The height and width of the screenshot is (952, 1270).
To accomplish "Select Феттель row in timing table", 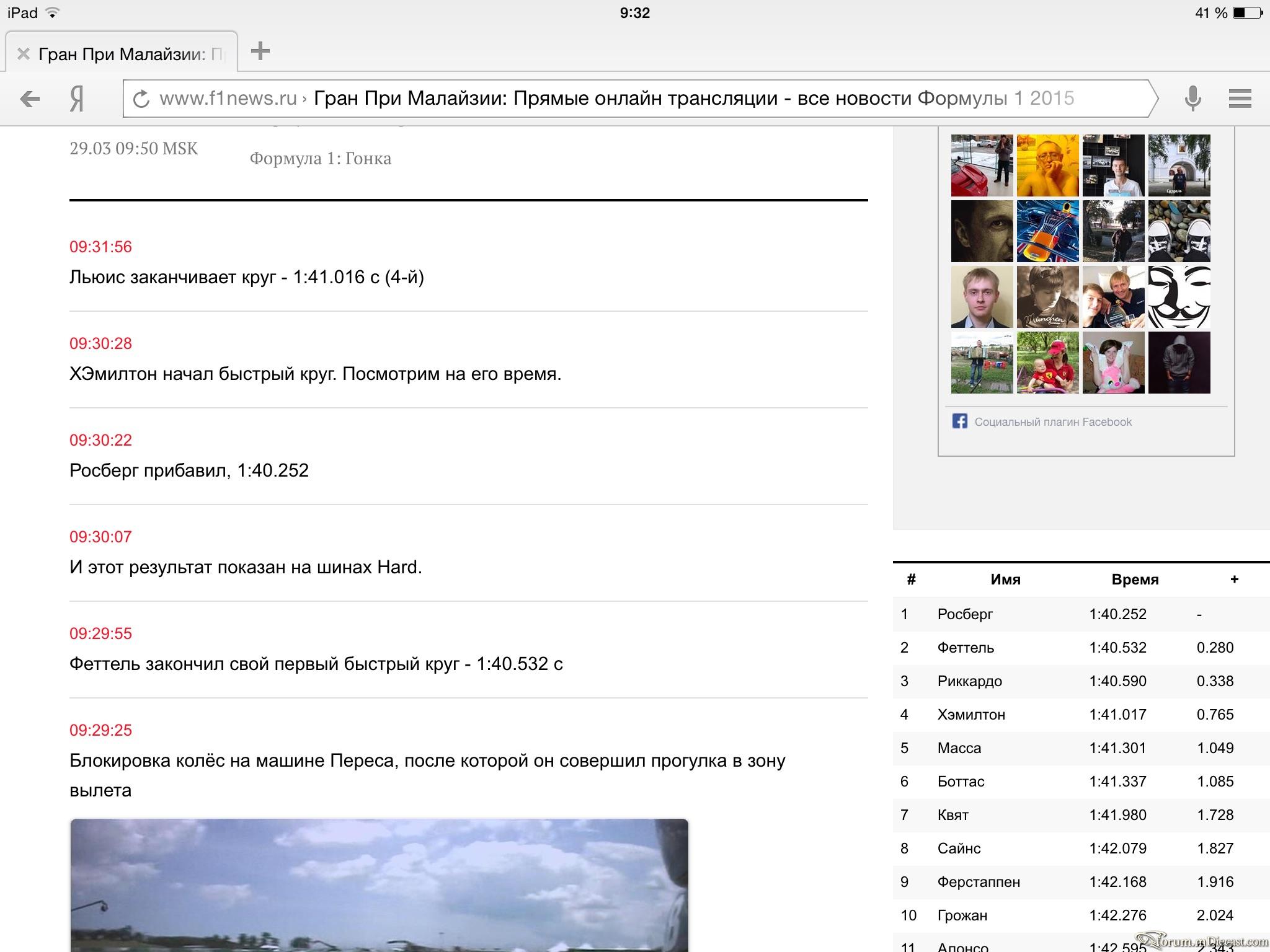I will (1081, 648).
